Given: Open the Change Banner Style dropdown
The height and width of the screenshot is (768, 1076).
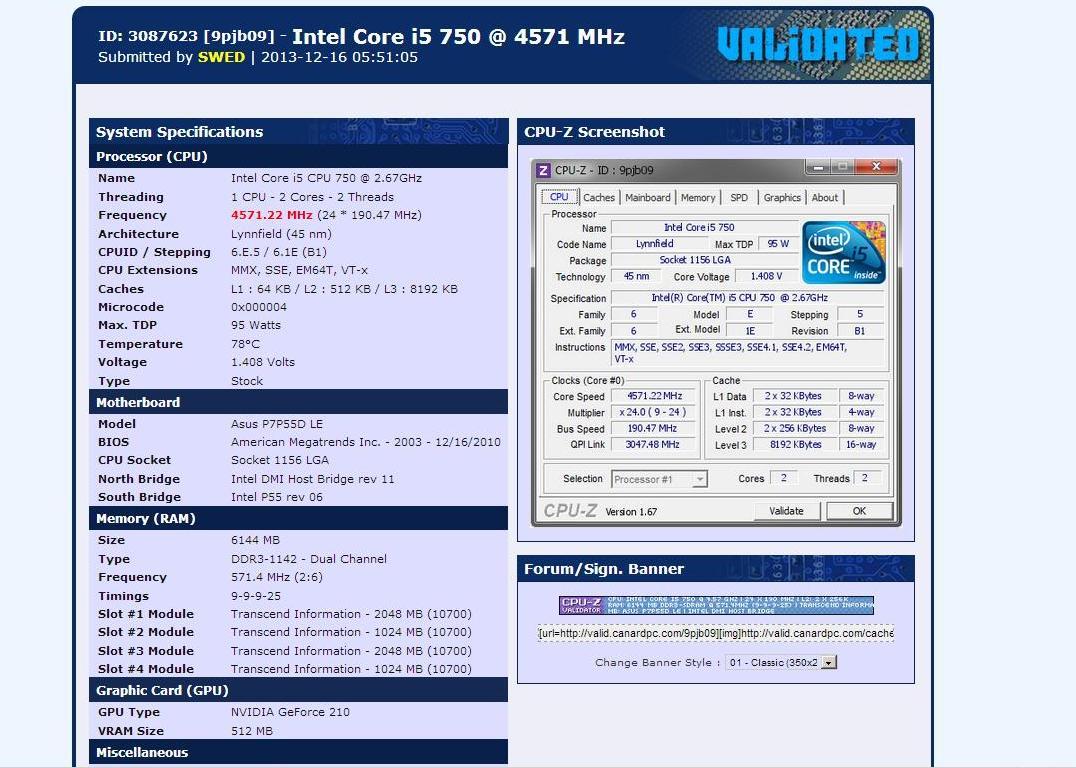Looking at the screenshot, I should tap(781, 662).
